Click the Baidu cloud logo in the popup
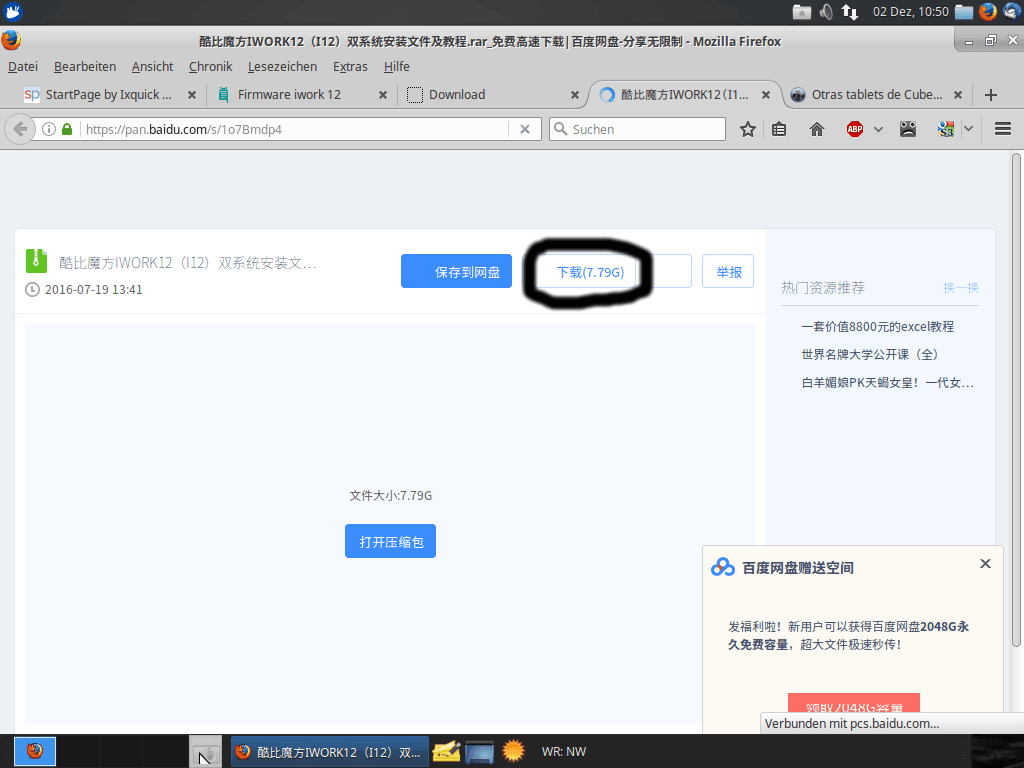 click(x=723, y=567)
